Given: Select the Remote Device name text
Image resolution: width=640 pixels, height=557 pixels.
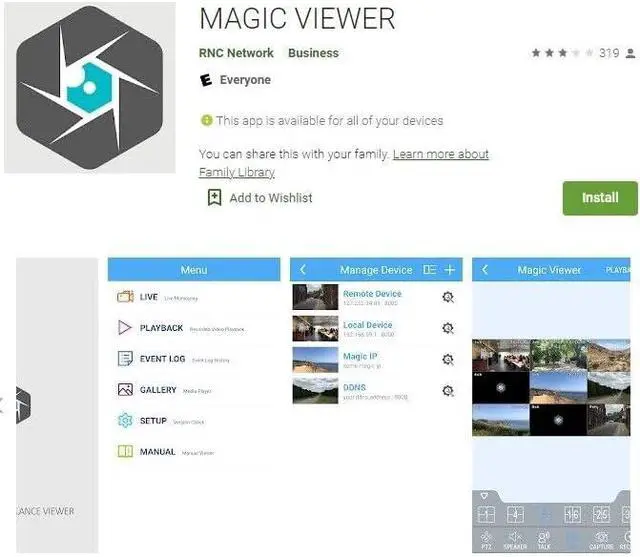Looking at the screenshot, I should point(372,294).
